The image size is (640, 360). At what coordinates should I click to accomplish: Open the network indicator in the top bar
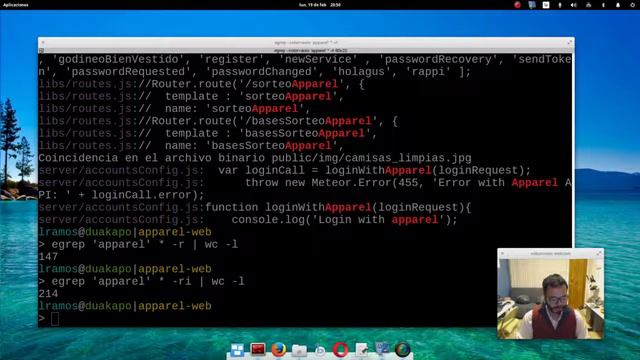pos(588,5)
